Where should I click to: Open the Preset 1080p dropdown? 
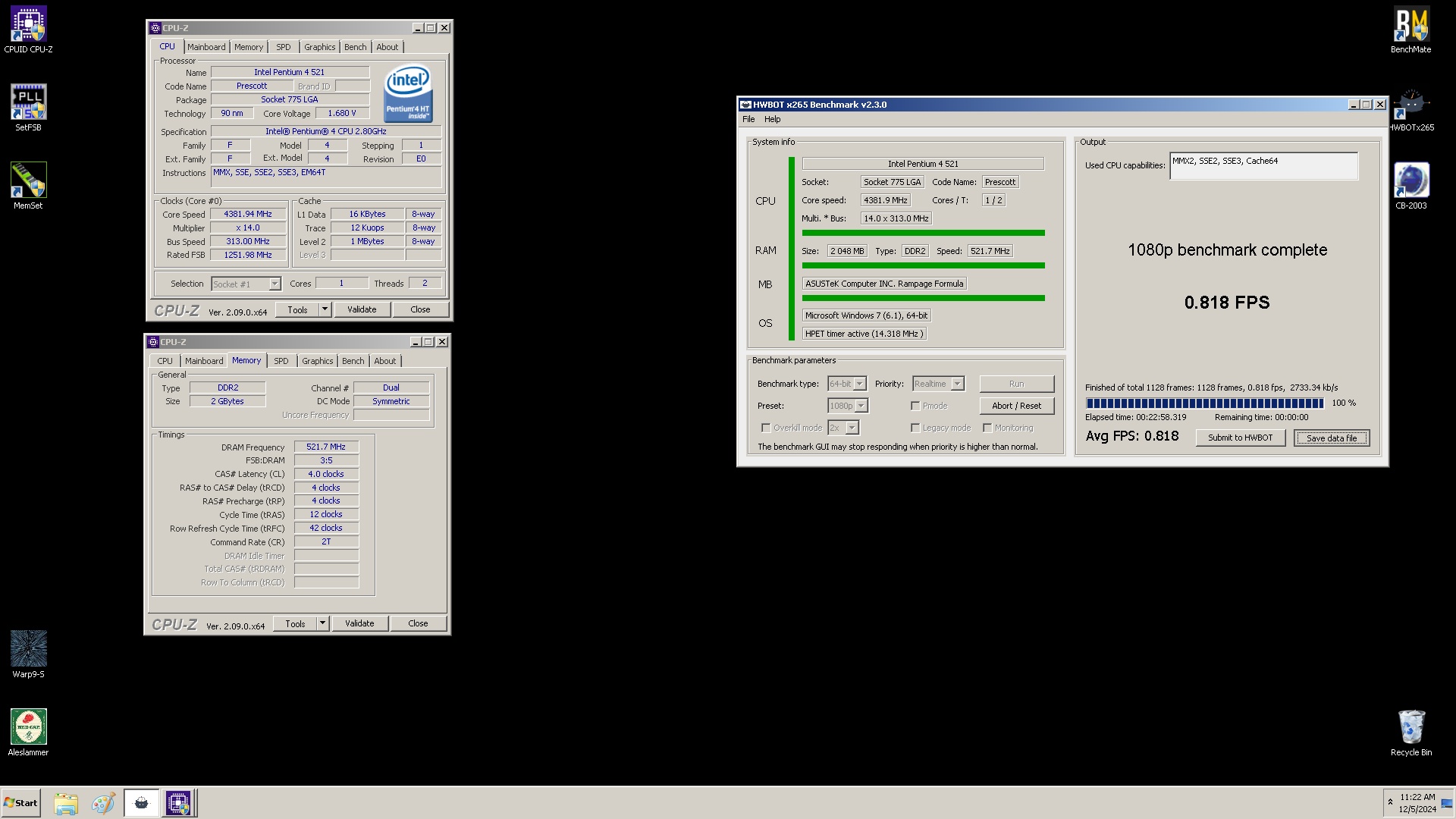point(848,406)
